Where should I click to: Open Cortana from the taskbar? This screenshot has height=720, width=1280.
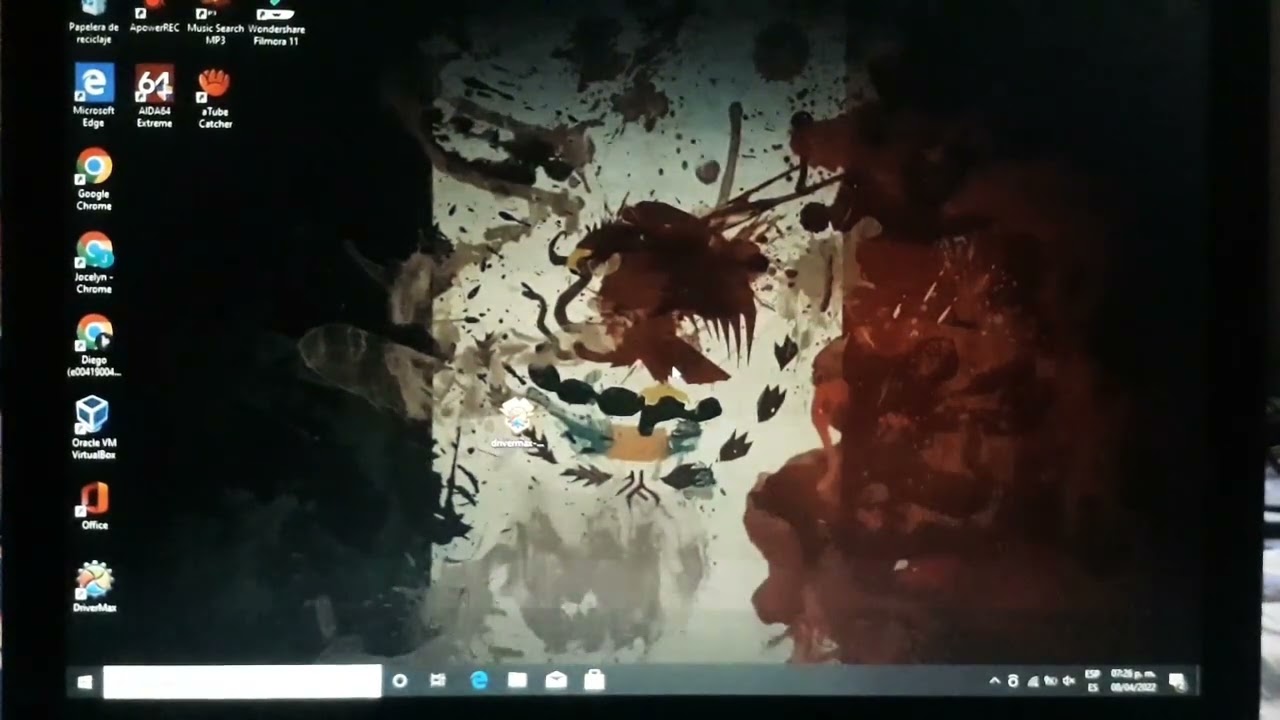(x=400, y=681)
